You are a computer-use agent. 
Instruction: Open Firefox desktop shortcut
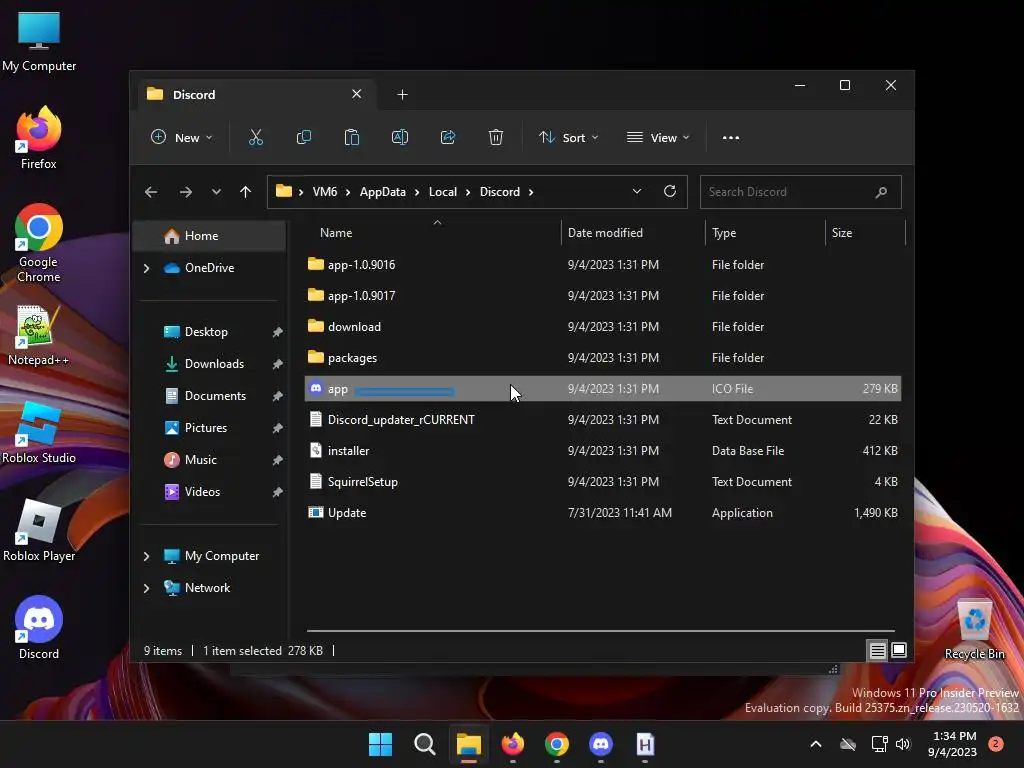pyautogui.click(x=39, y=138)
